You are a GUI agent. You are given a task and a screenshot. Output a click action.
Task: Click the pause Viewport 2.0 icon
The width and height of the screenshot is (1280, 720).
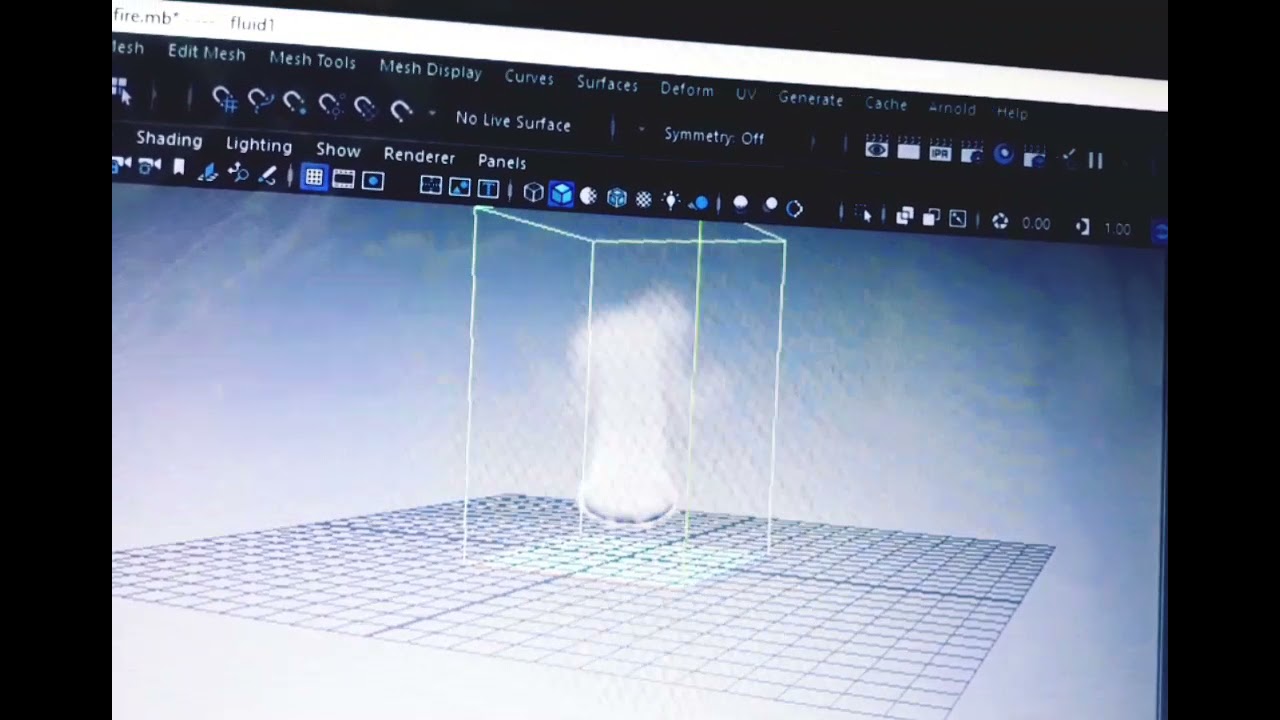point(1095,160)
